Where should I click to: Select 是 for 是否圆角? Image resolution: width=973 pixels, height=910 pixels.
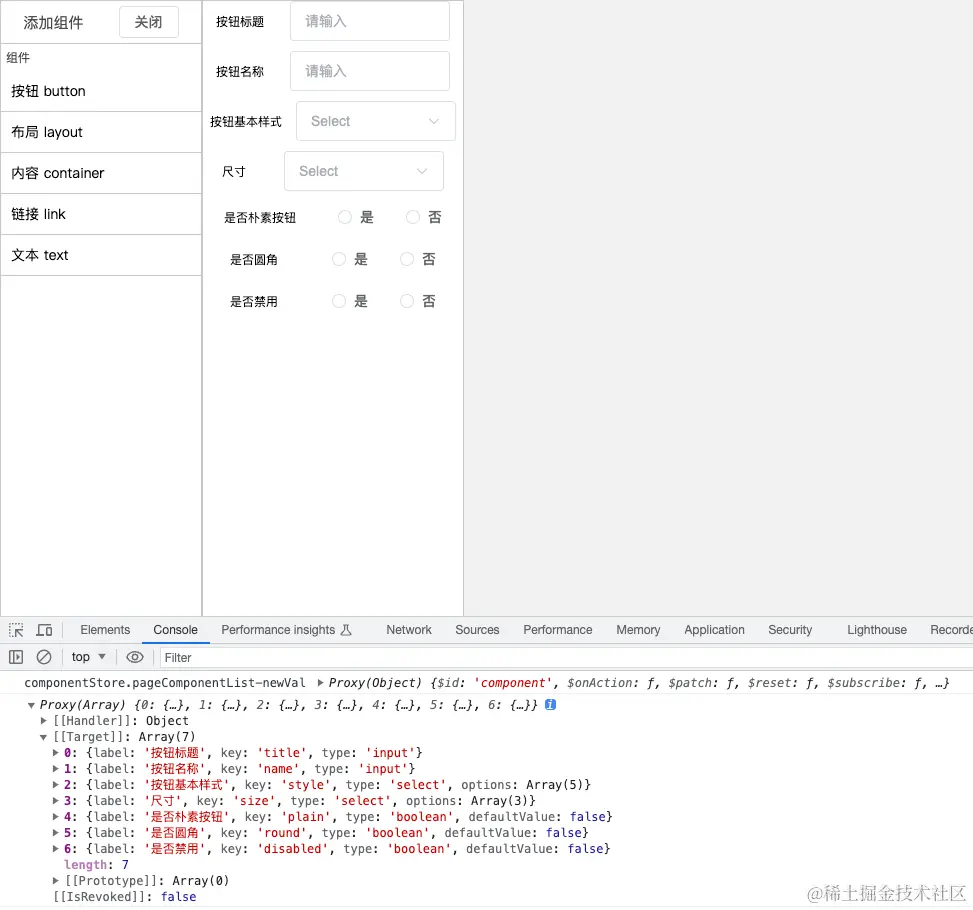coord(339,259)
